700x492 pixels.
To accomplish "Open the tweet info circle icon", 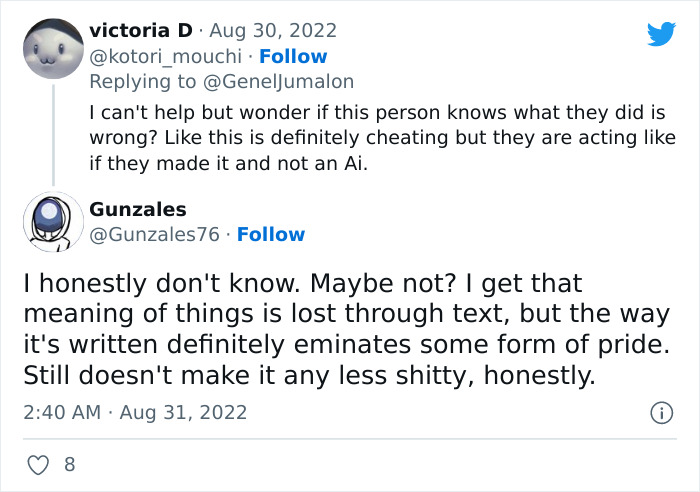I will coord(660,412).
